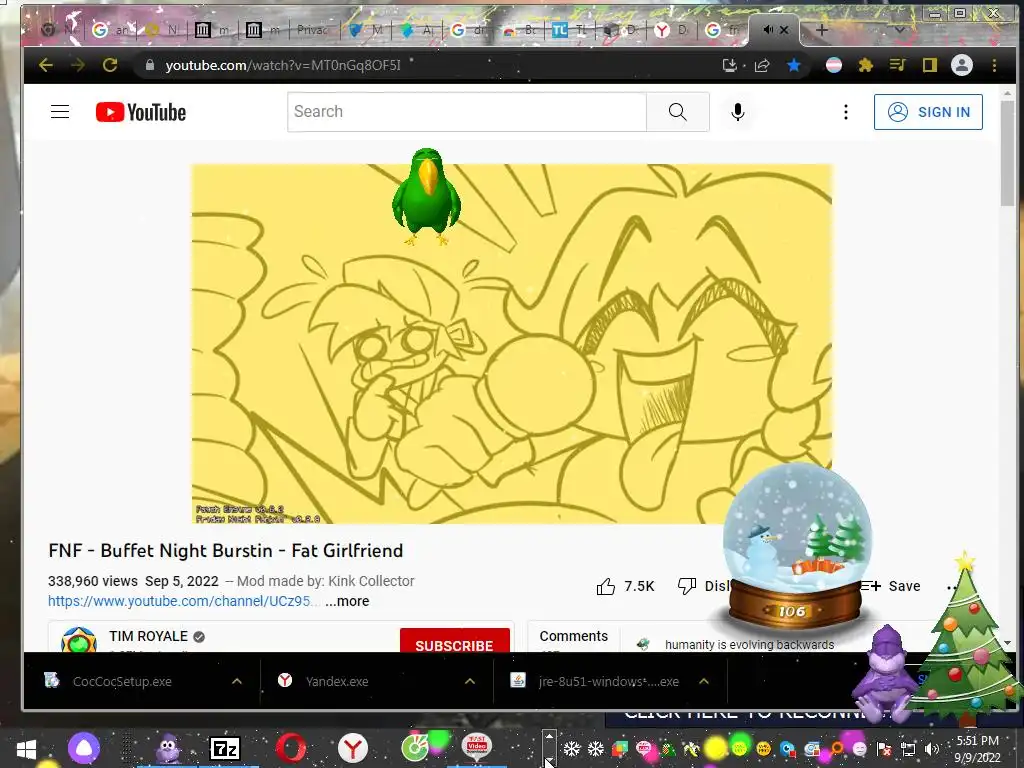This screenshot has height=768, width=1024.
Task: Open the TIM ROYALE channel name
Action: pos(148,636)
